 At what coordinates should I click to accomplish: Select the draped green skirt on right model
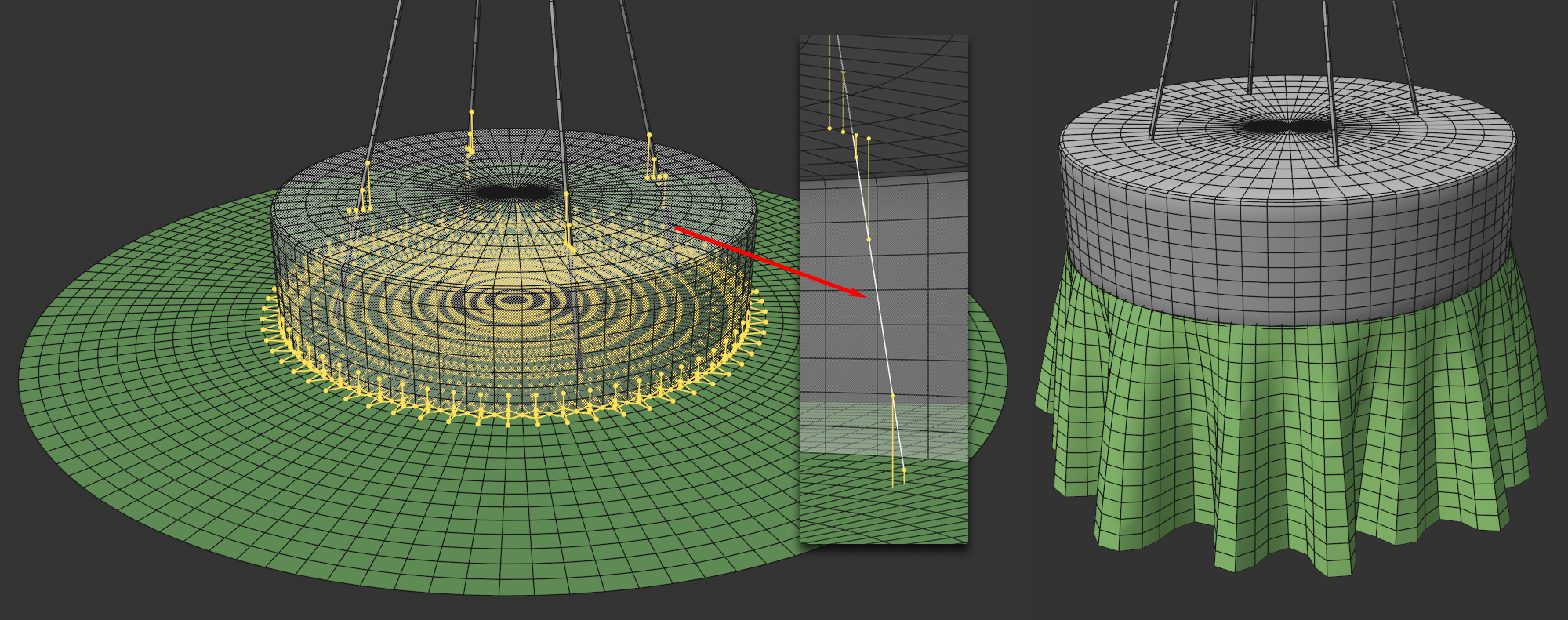click(x=1286, y=439)
